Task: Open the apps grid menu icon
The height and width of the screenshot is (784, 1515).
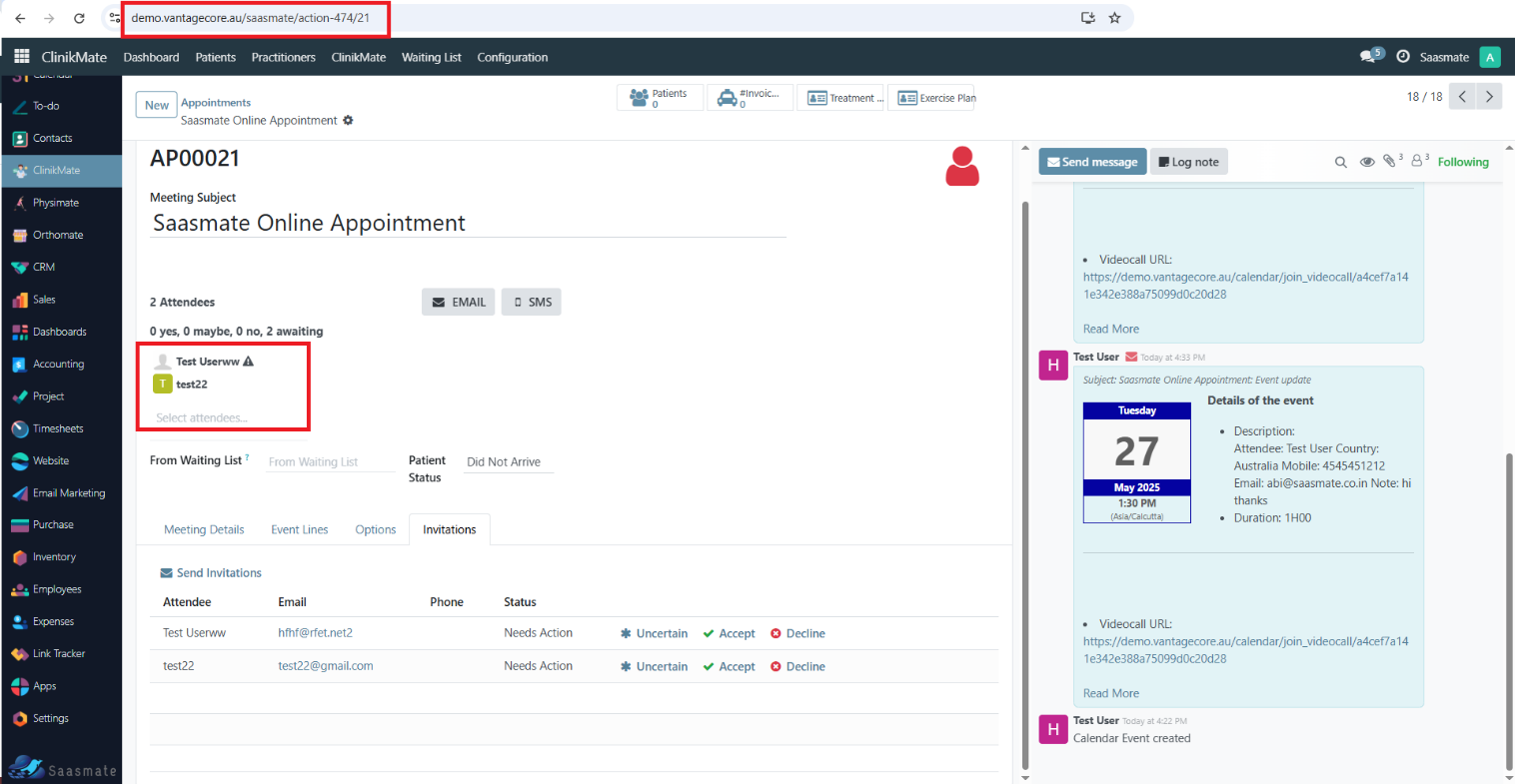Action: pyautogui.click(x=21, y=57)
